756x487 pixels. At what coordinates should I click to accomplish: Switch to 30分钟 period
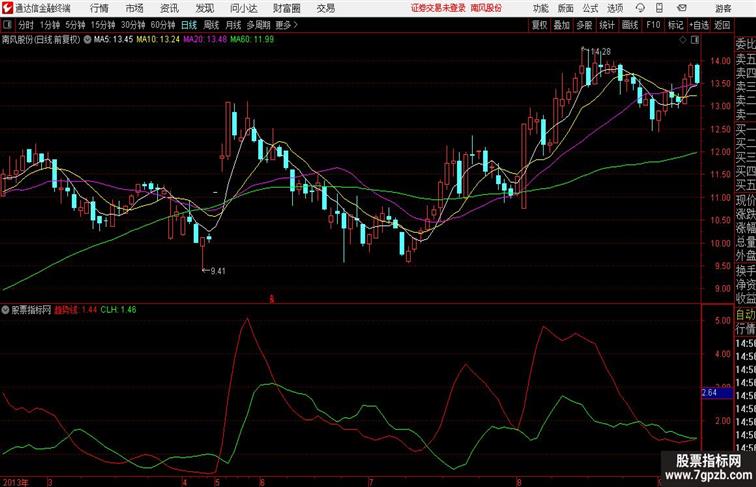(133, 25)
